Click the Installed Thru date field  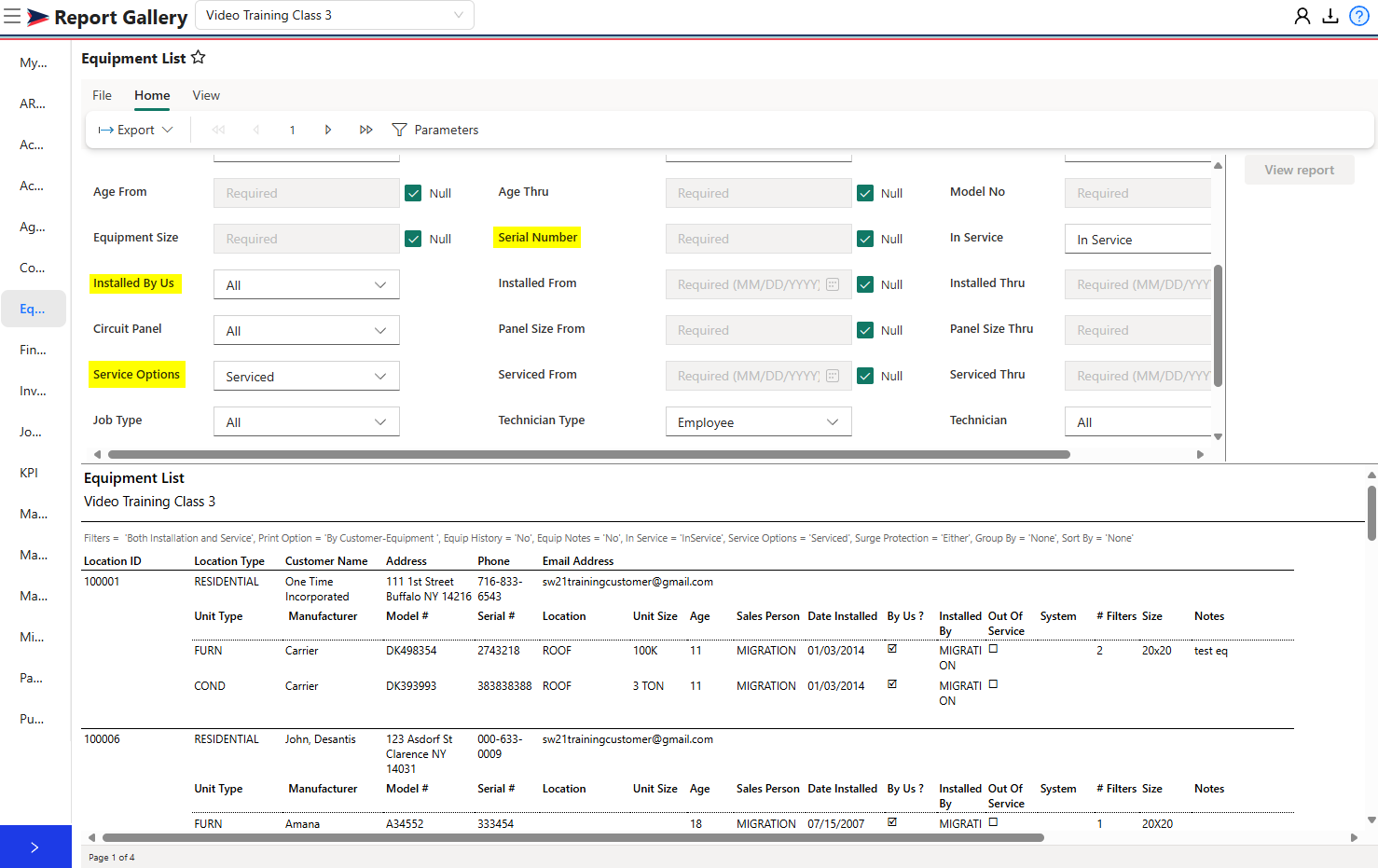click(1137, 284)
